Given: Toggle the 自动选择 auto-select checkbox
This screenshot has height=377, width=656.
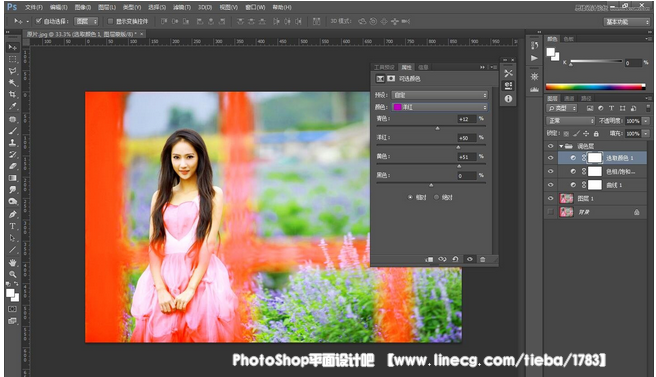Looking at the screenshot, I should click(x=38, y=21).
